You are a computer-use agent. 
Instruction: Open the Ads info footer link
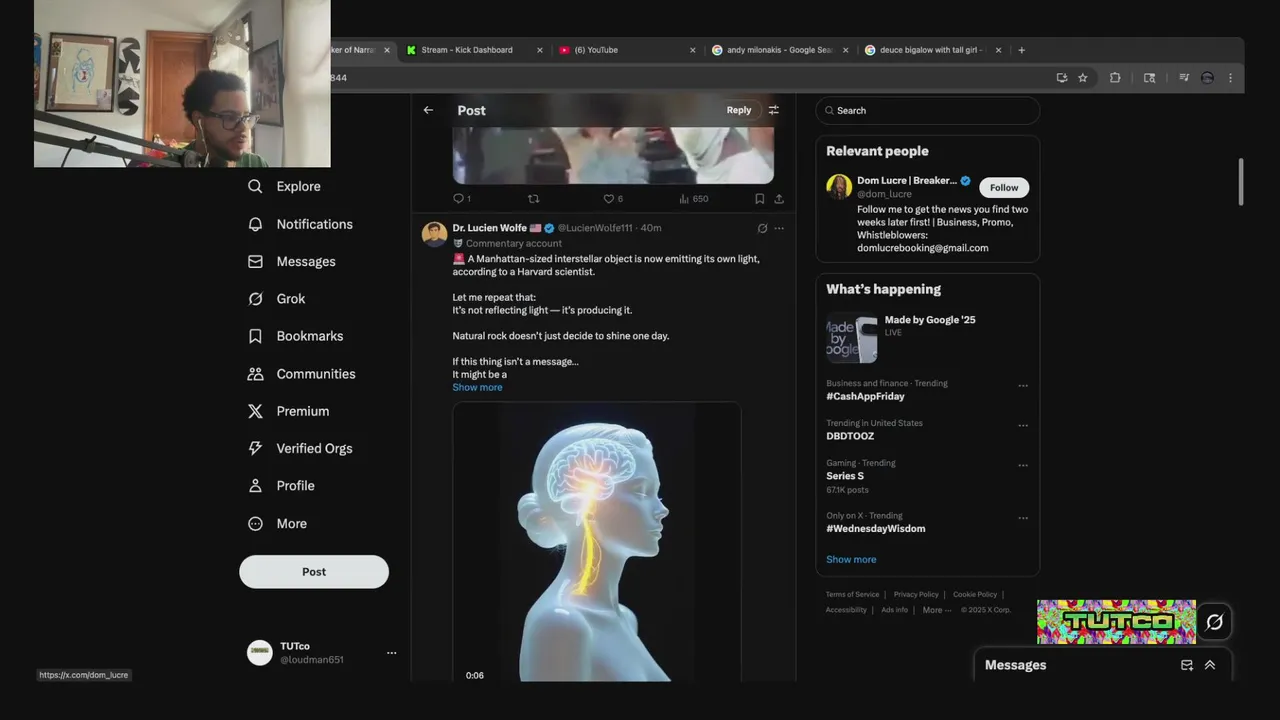[895, 610]
